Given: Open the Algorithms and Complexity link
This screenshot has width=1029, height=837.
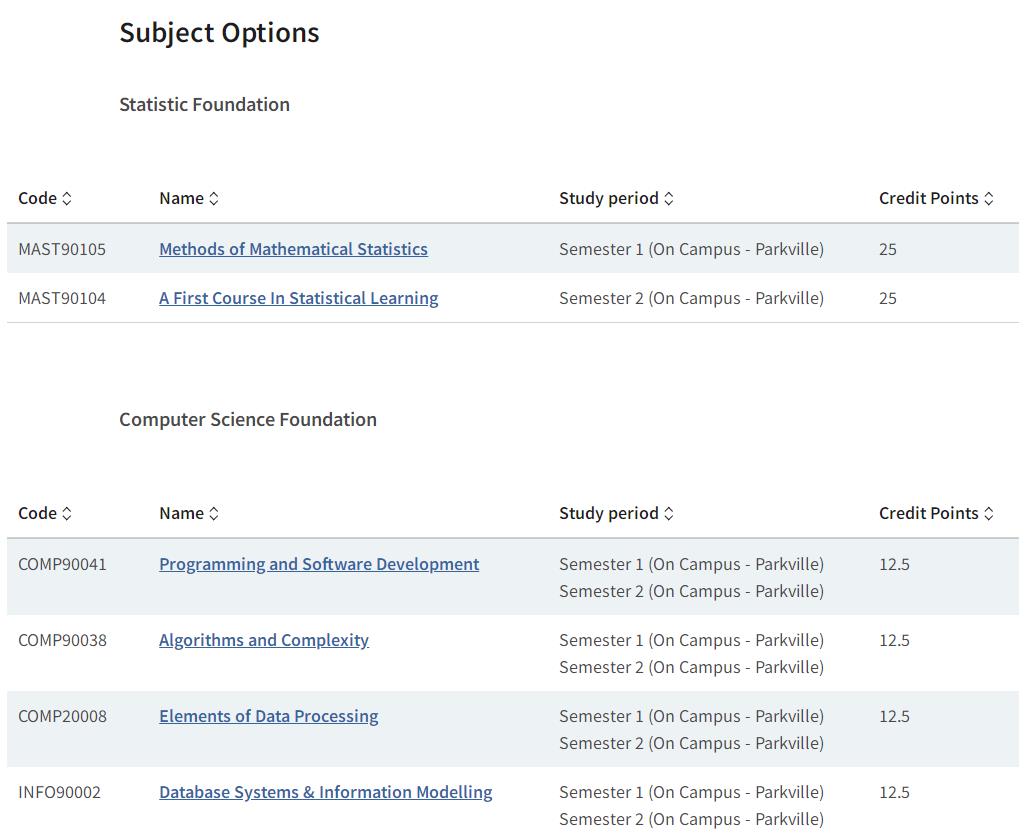Looking at the screenshot, I should tap(264, 640).
